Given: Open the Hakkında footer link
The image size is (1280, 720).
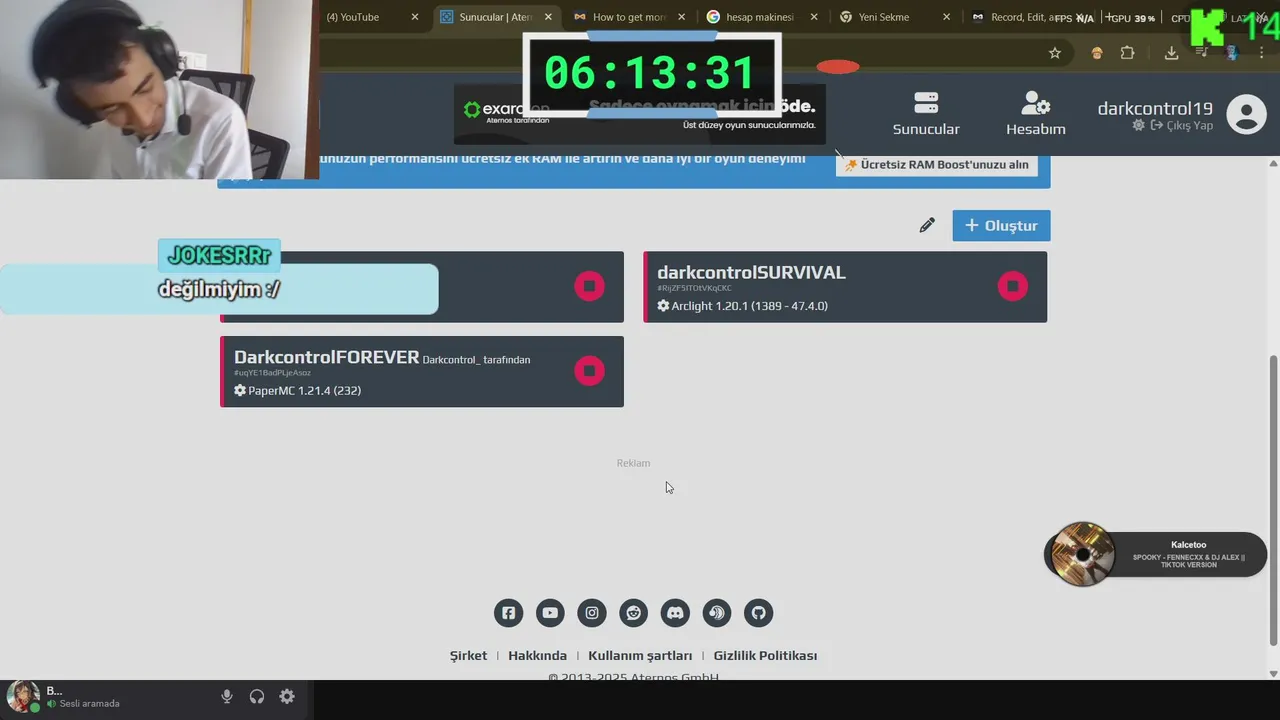Looking at the screenshot, I should [537, 655].
